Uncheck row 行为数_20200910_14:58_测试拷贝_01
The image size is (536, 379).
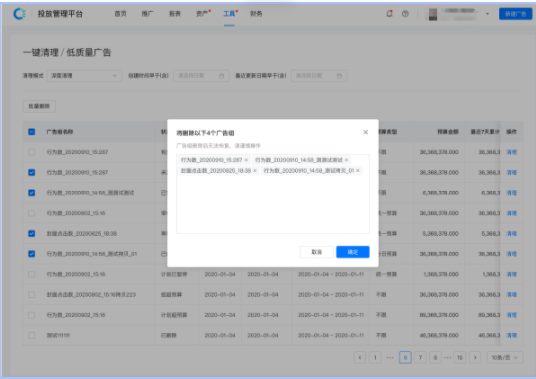point(31,254)
